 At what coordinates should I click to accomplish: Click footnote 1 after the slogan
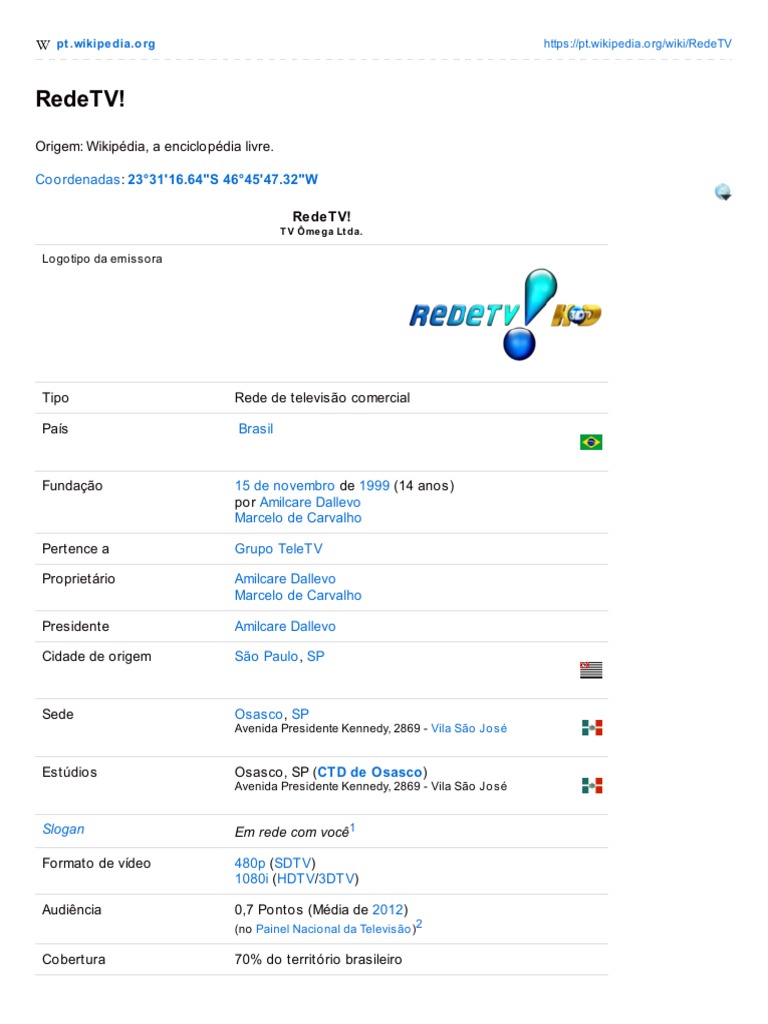point(353,827)
